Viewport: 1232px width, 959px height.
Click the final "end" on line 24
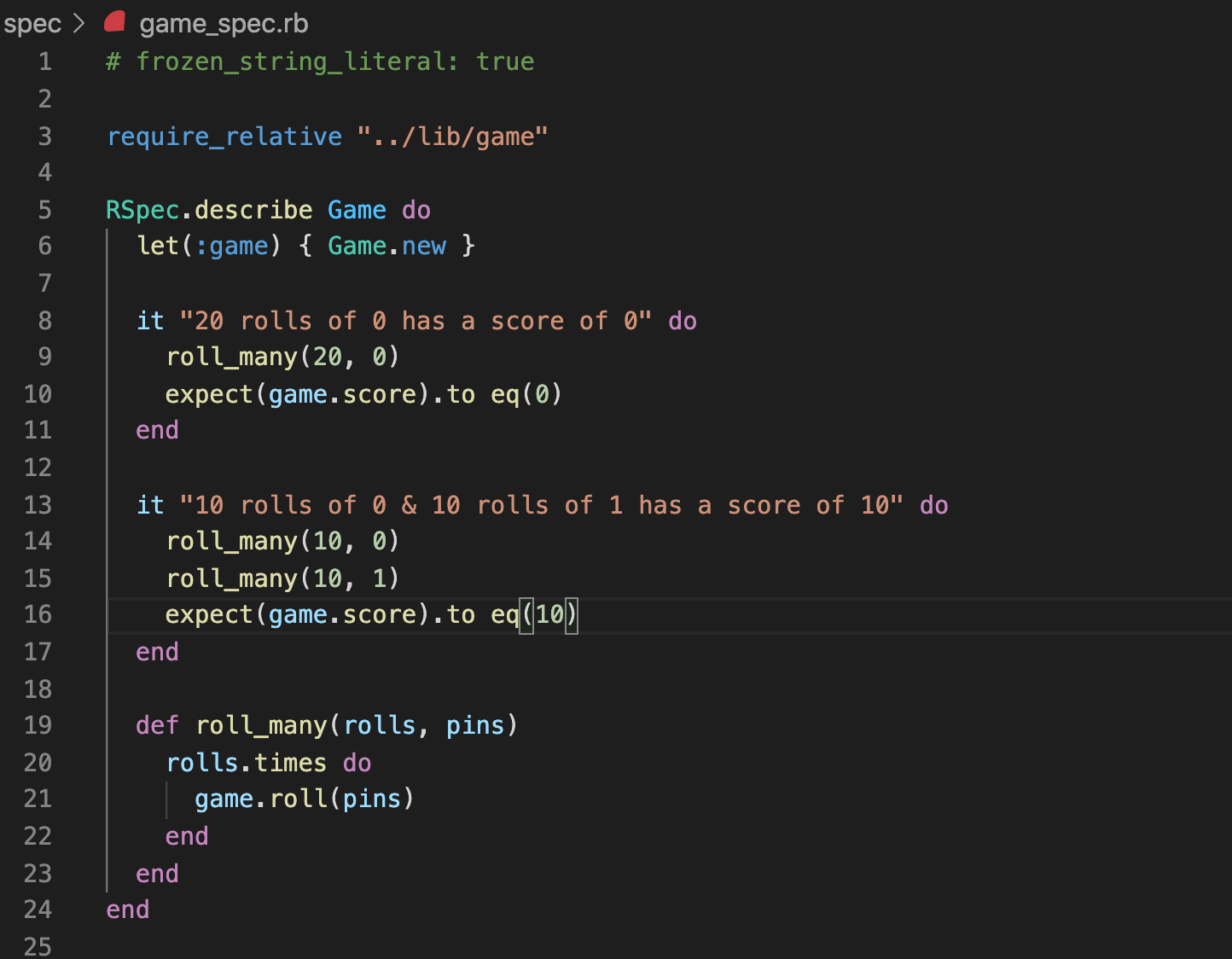pos(126,909)
